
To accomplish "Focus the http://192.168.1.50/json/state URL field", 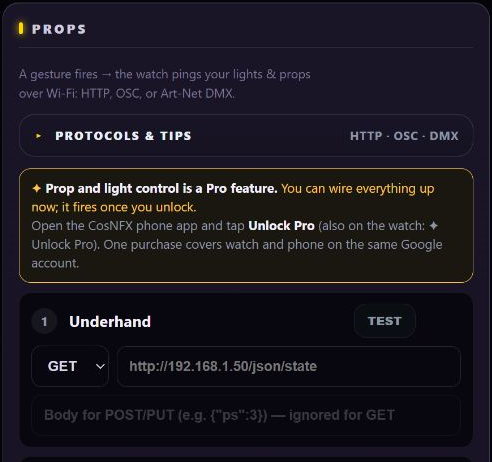I will [x=289, y=366].
